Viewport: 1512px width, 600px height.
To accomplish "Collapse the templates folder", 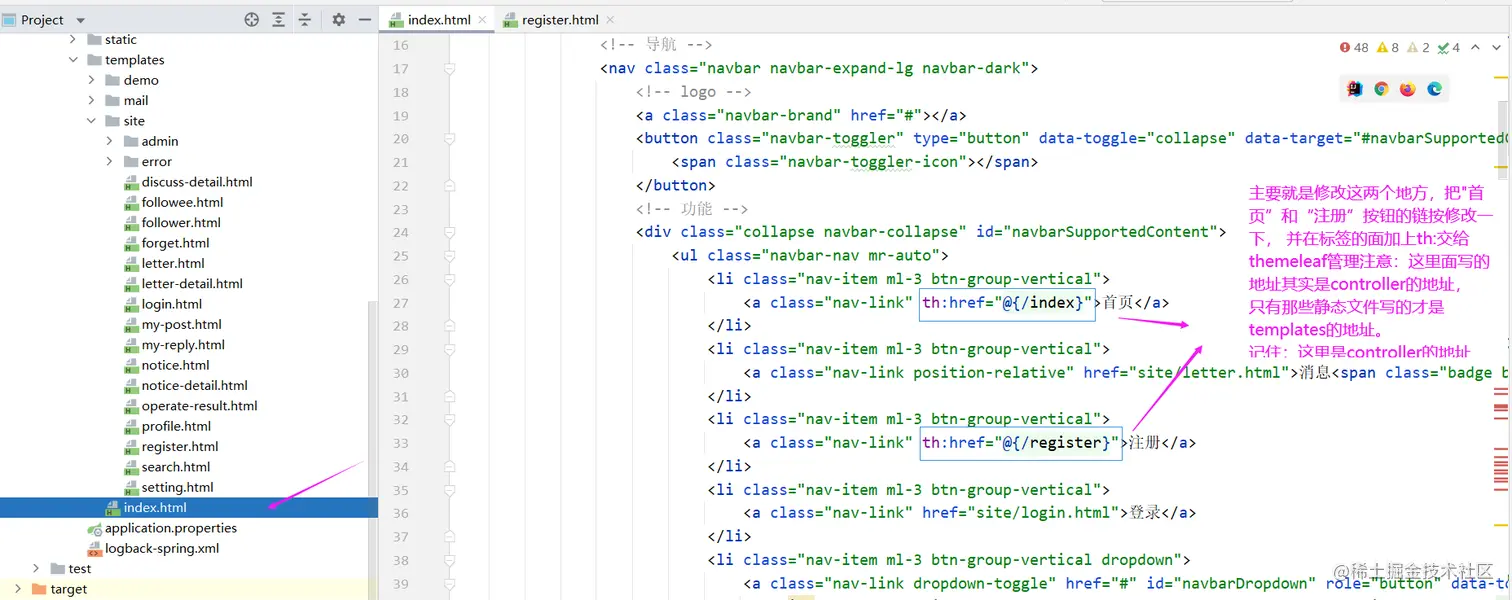I will click(x=73, y=60).
